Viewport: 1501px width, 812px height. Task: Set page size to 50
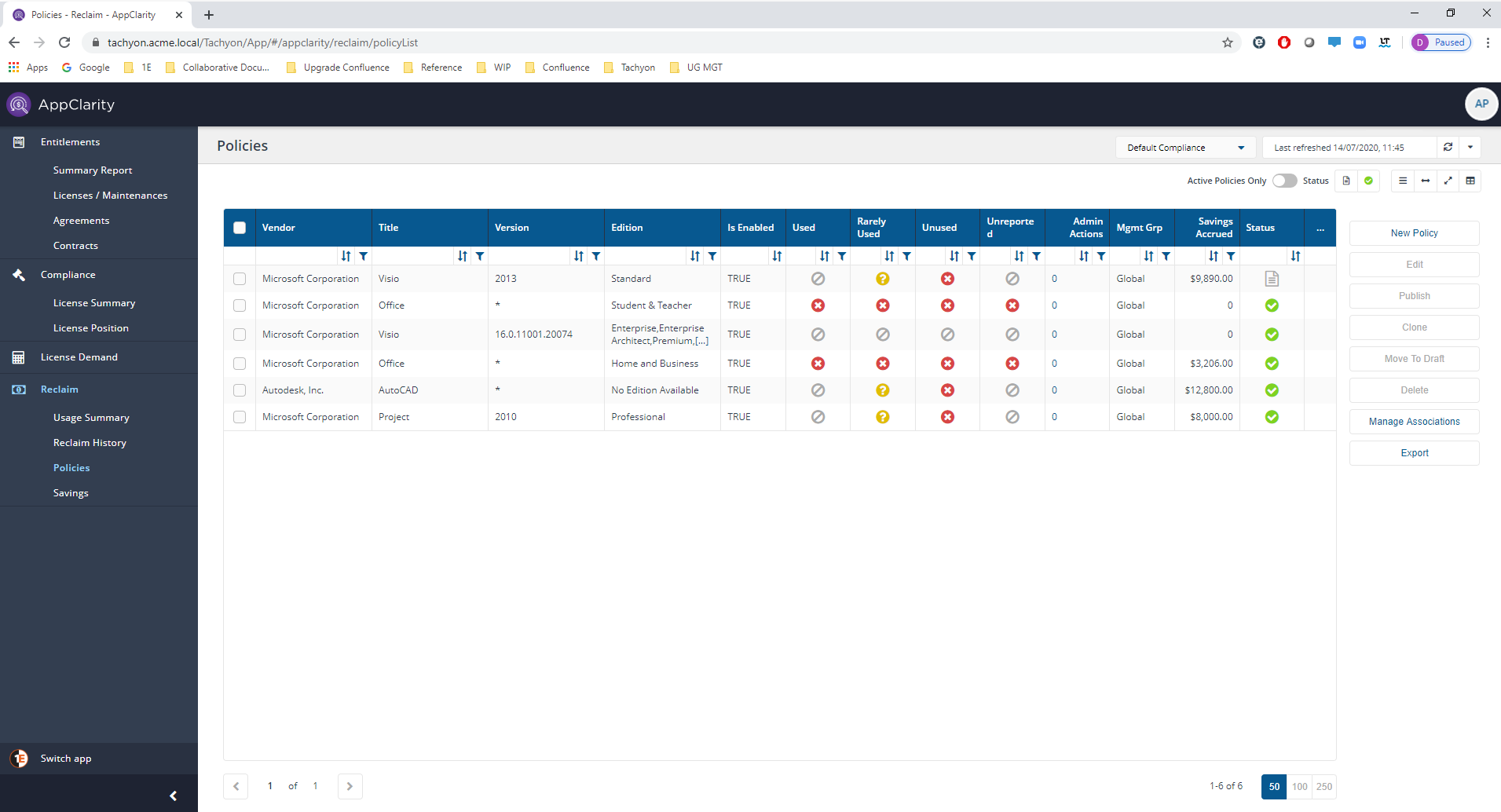(1274, 786)
